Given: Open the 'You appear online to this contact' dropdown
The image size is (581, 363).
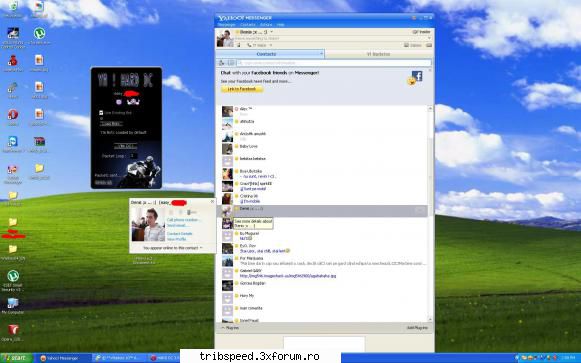Looking at the screenshot, I should point(173,248).
